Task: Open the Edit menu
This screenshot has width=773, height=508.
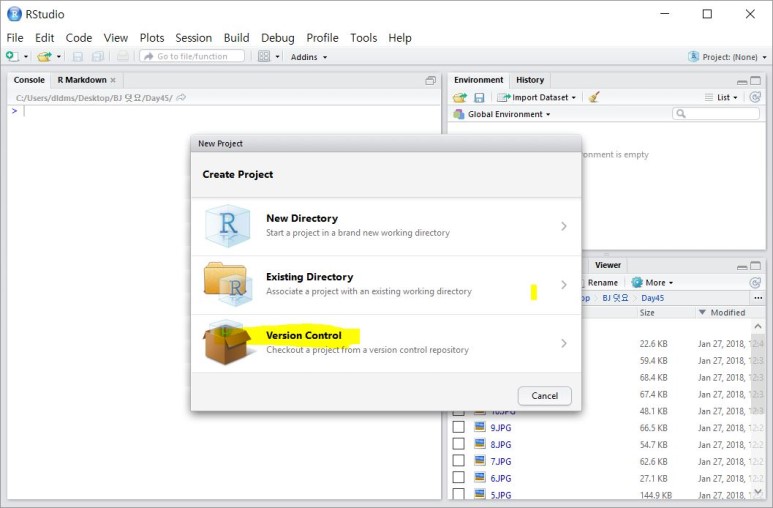Action: tap(44, 38)
